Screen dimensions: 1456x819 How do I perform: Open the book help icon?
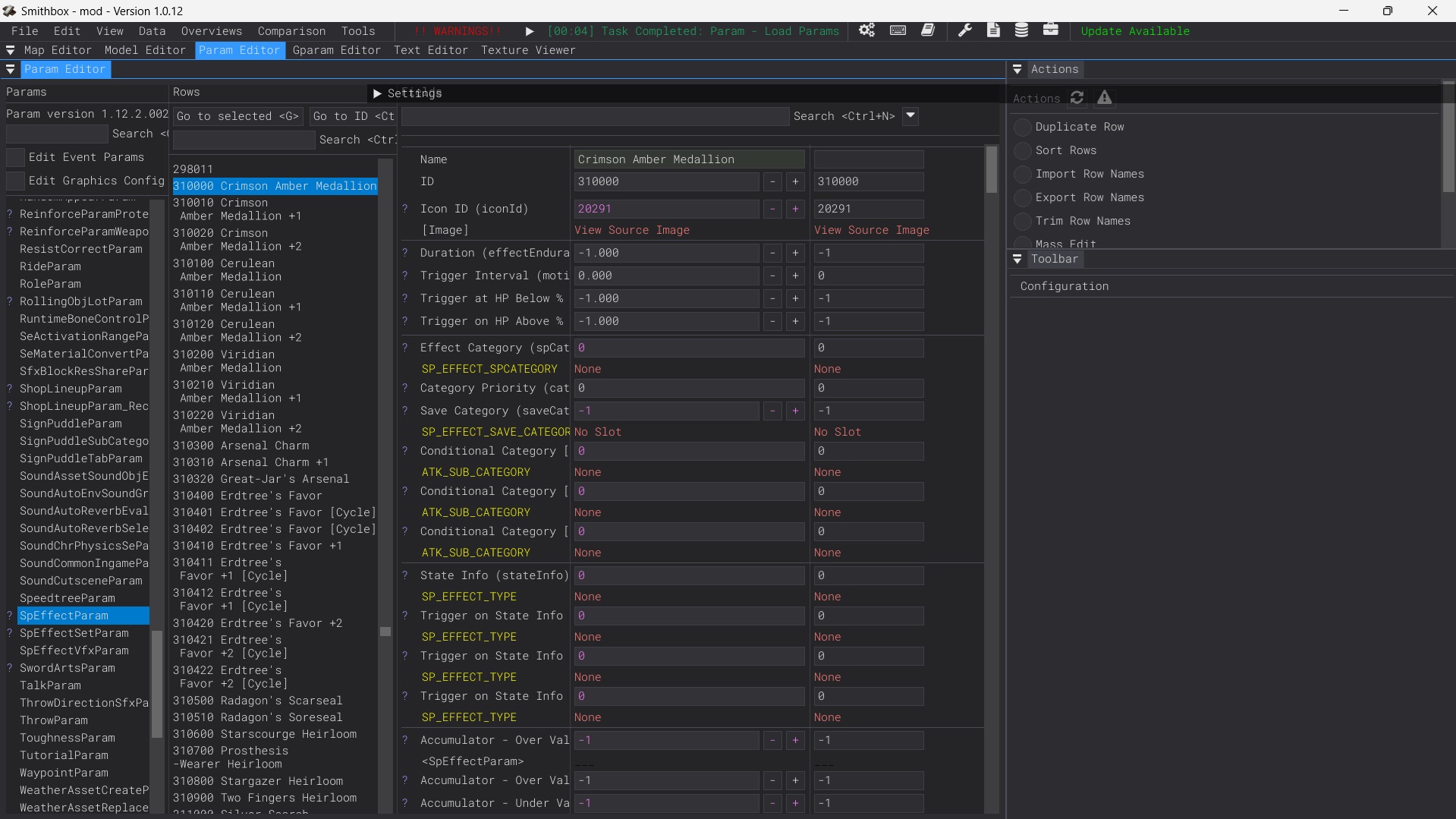click(928, 30)
